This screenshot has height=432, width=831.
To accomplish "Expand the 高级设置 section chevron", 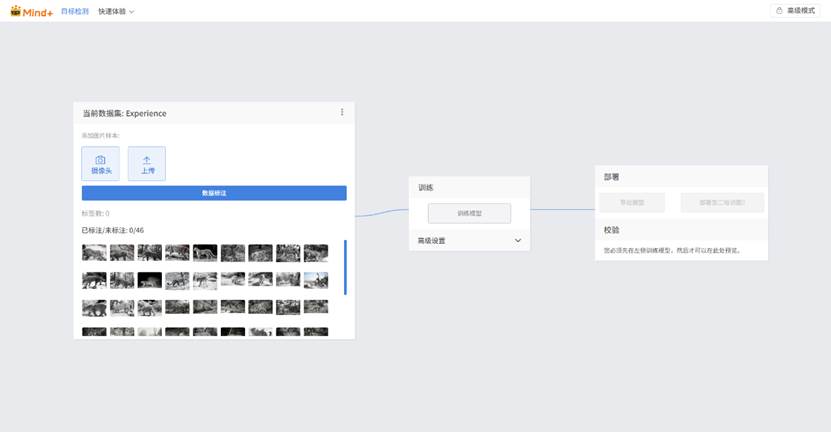I will 518,241.
